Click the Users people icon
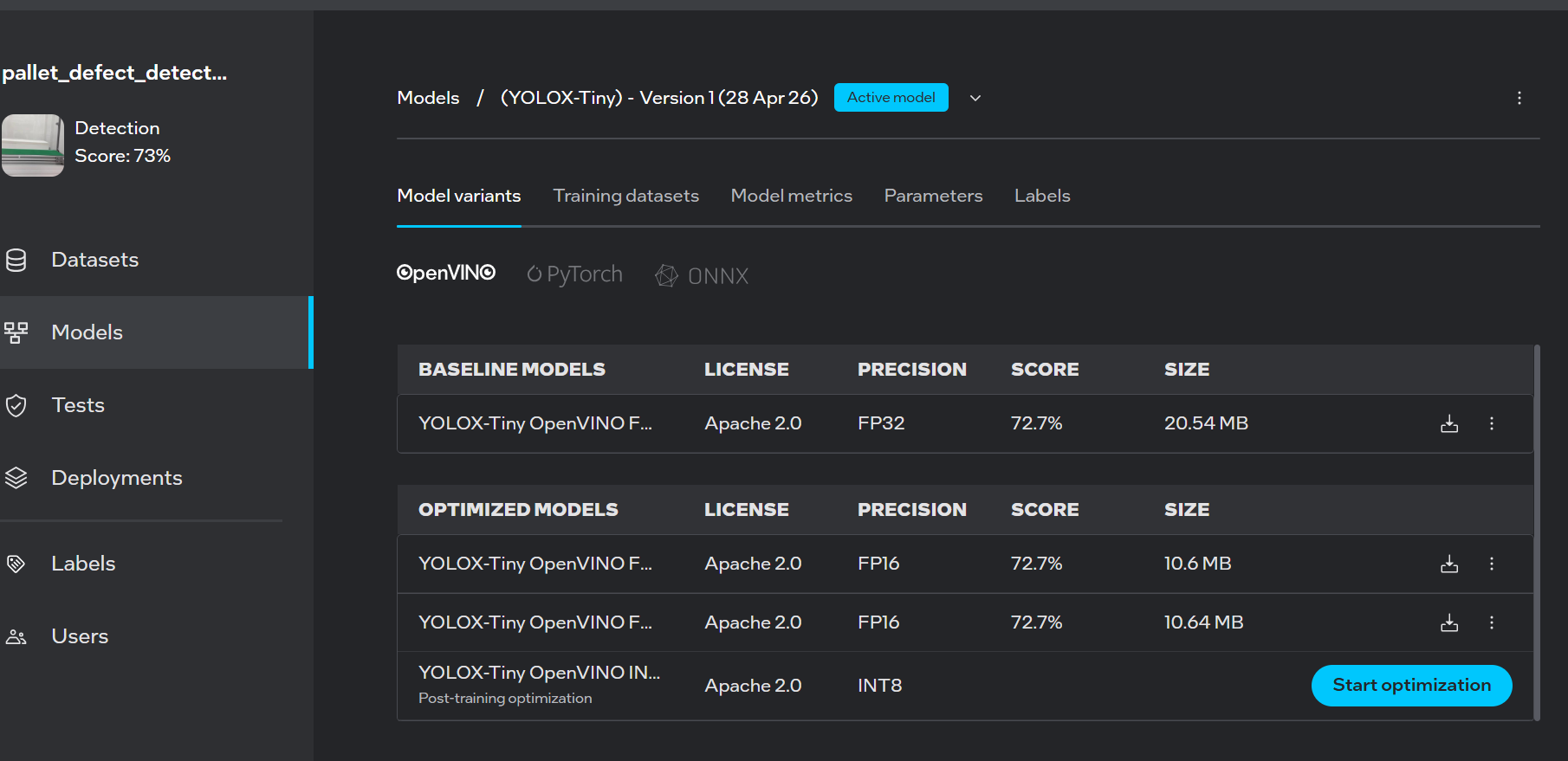The image size is (1568, 761). [x=16, y=636]
